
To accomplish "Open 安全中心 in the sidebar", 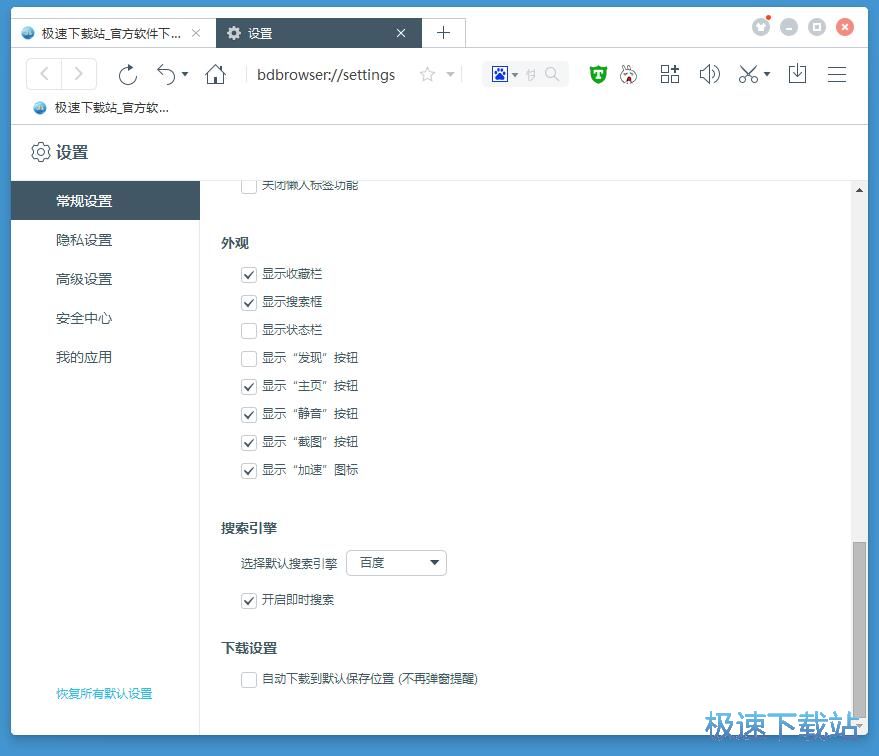I will [105, 318].
